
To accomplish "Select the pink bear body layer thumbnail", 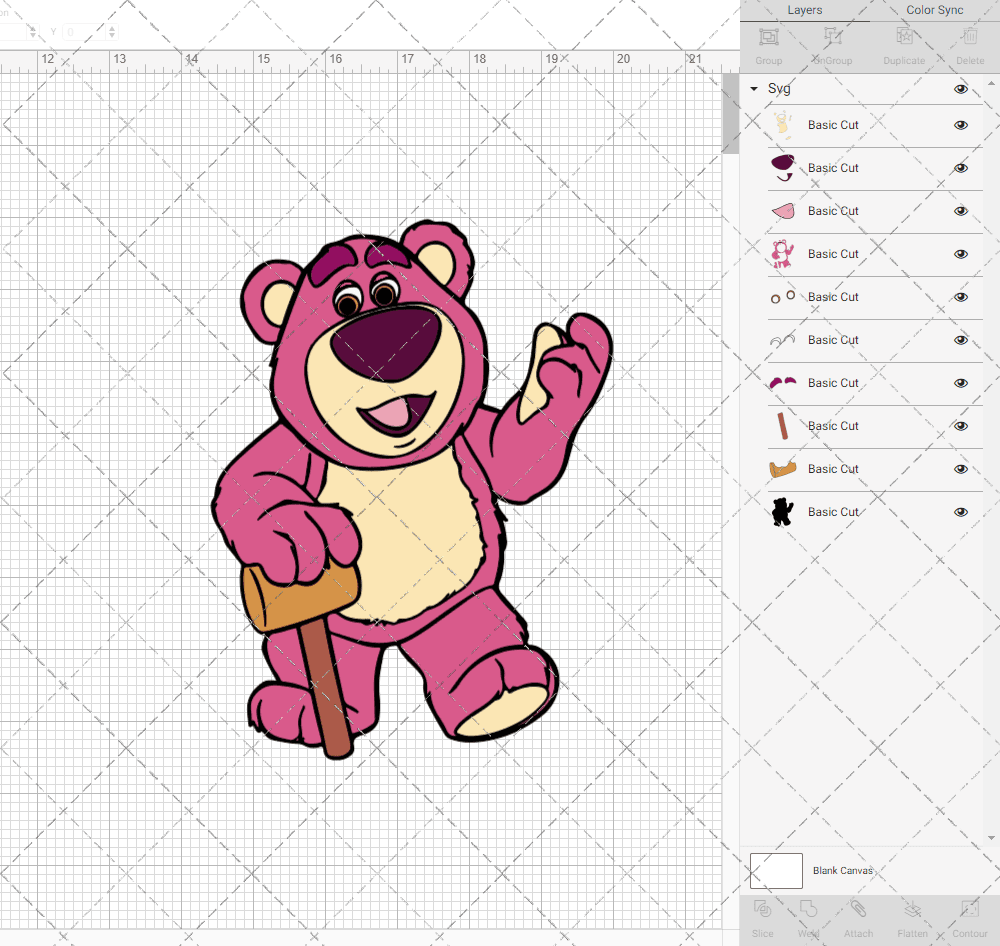I will [x=783, y=254].
